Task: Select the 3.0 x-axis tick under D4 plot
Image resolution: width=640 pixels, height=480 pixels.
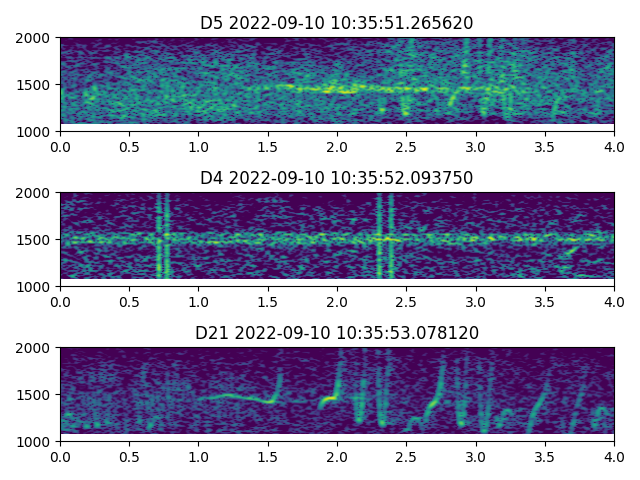Action: 476,301
